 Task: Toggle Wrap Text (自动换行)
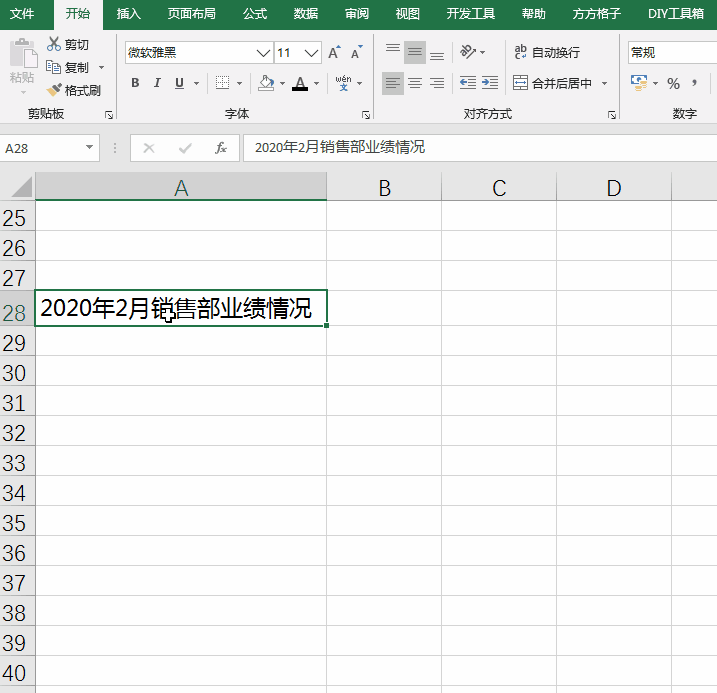tap(547, 52)
